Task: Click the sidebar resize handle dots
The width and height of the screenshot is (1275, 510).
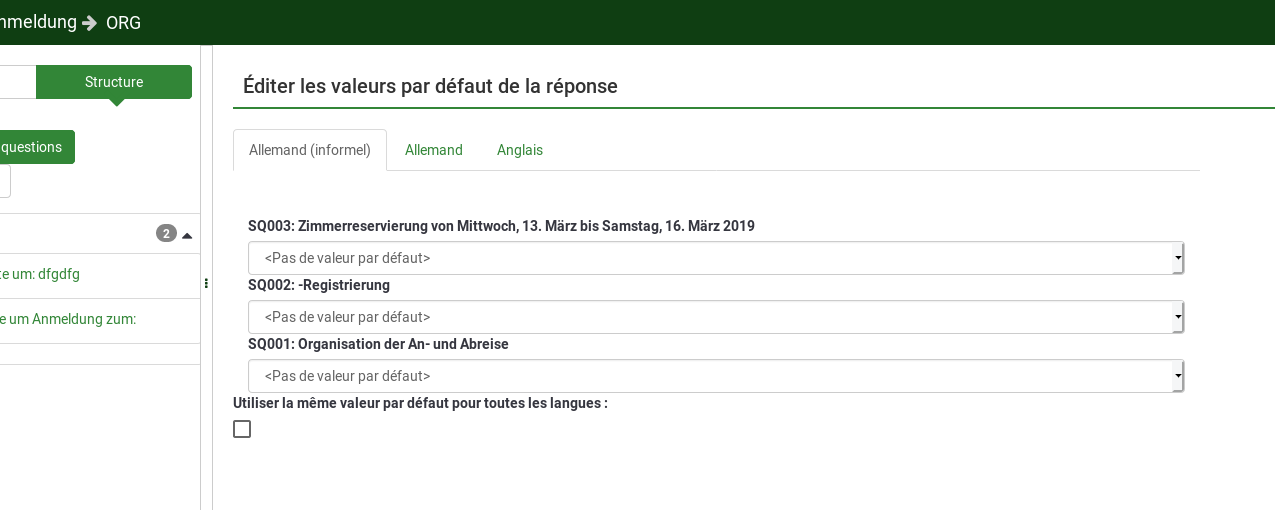Action: click(x=206, y=283)
